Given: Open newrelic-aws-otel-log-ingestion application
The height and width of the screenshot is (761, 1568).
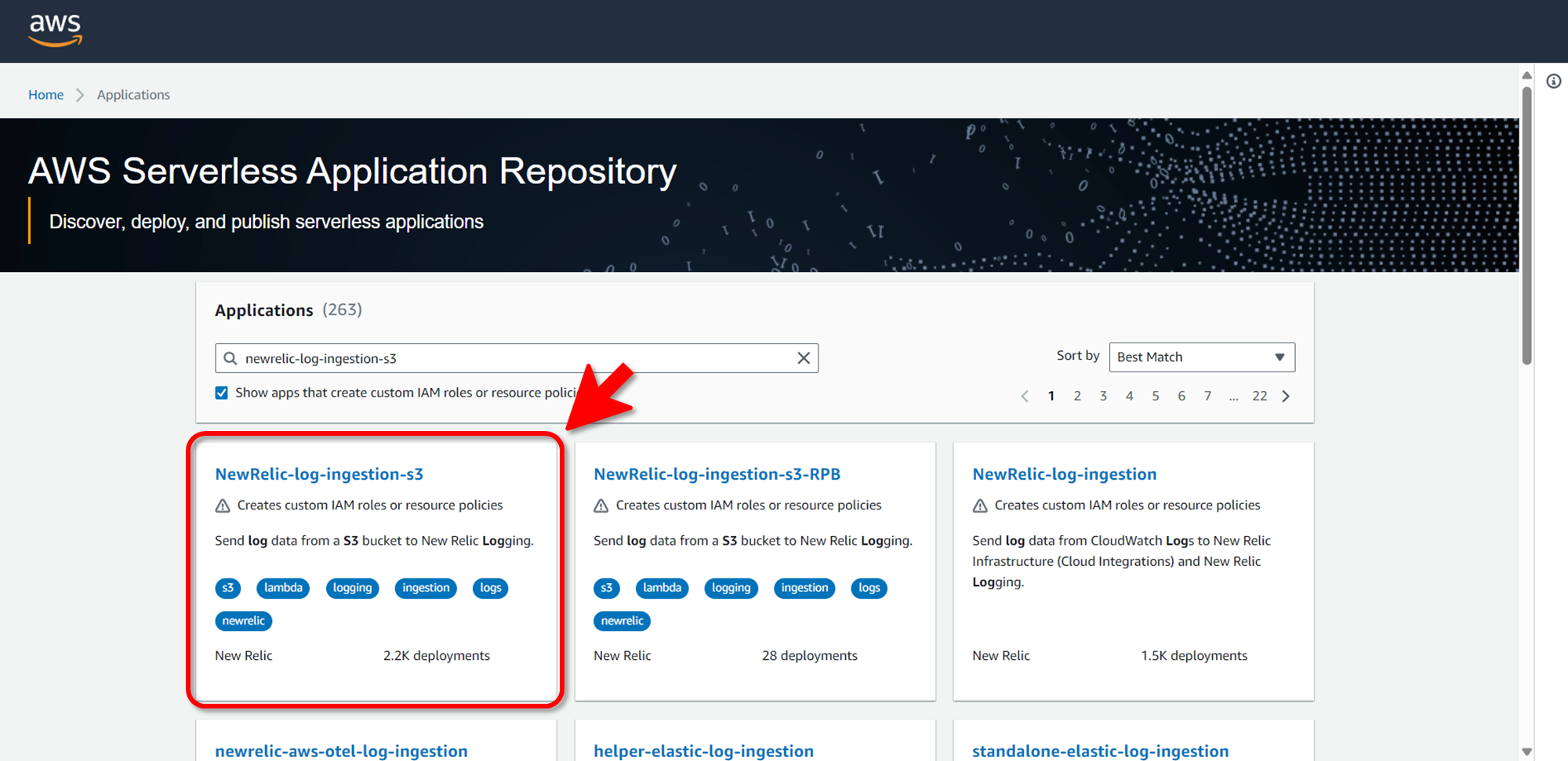Looking at the screenshot, I should point(341,751).
